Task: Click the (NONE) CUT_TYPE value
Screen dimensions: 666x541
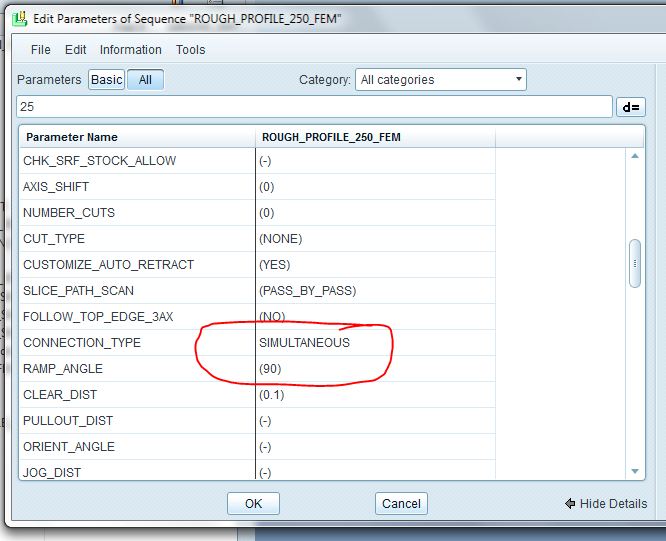Action: [x=281, y=239]
